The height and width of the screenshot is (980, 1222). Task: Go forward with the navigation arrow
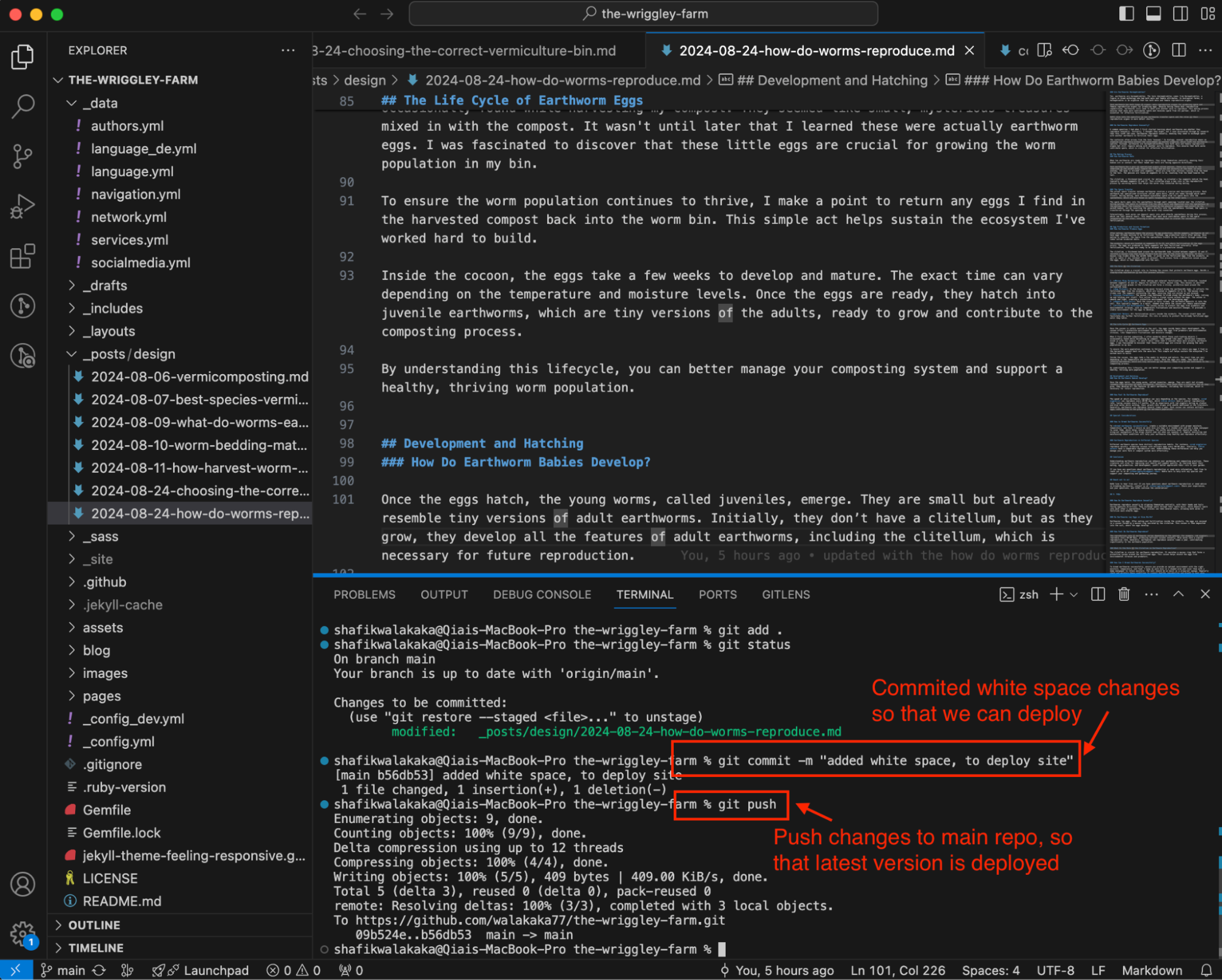click(386, 13)
